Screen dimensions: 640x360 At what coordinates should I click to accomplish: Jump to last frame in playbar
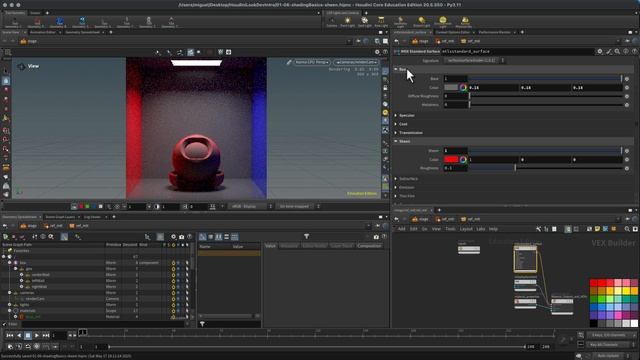click(x=46, y=335)
